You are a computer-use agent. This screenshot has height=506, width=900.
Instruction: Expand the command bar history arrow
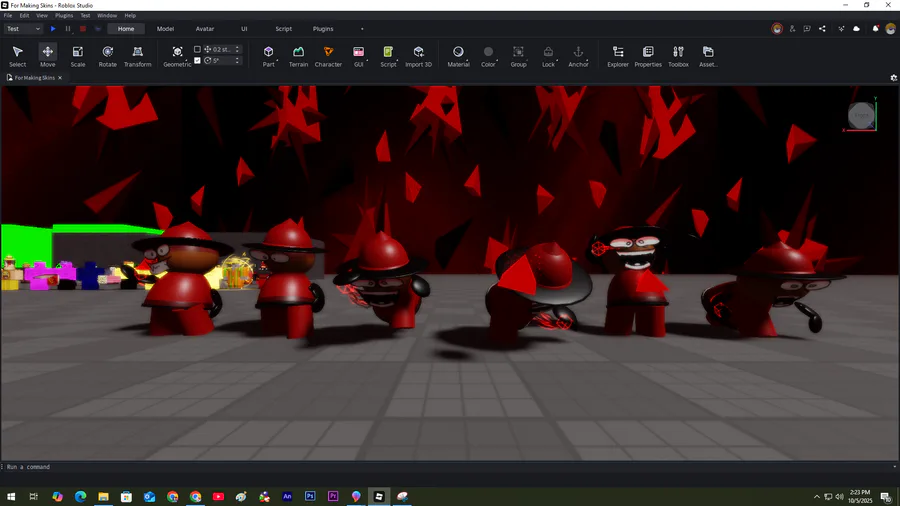point(894,466)
